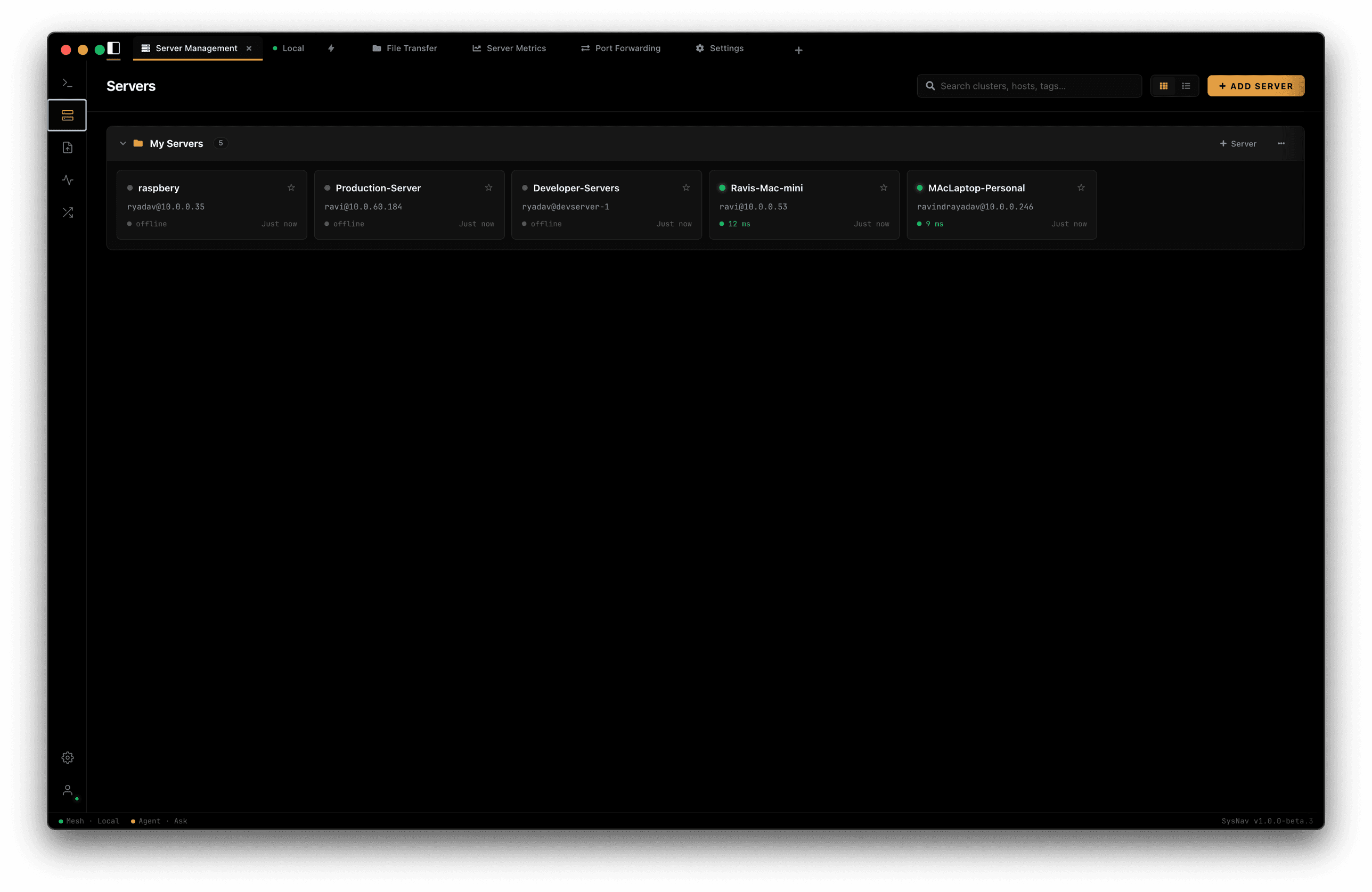Open the file transfer sidebar icon
The image size is (1372, 892).
point(68,148)
